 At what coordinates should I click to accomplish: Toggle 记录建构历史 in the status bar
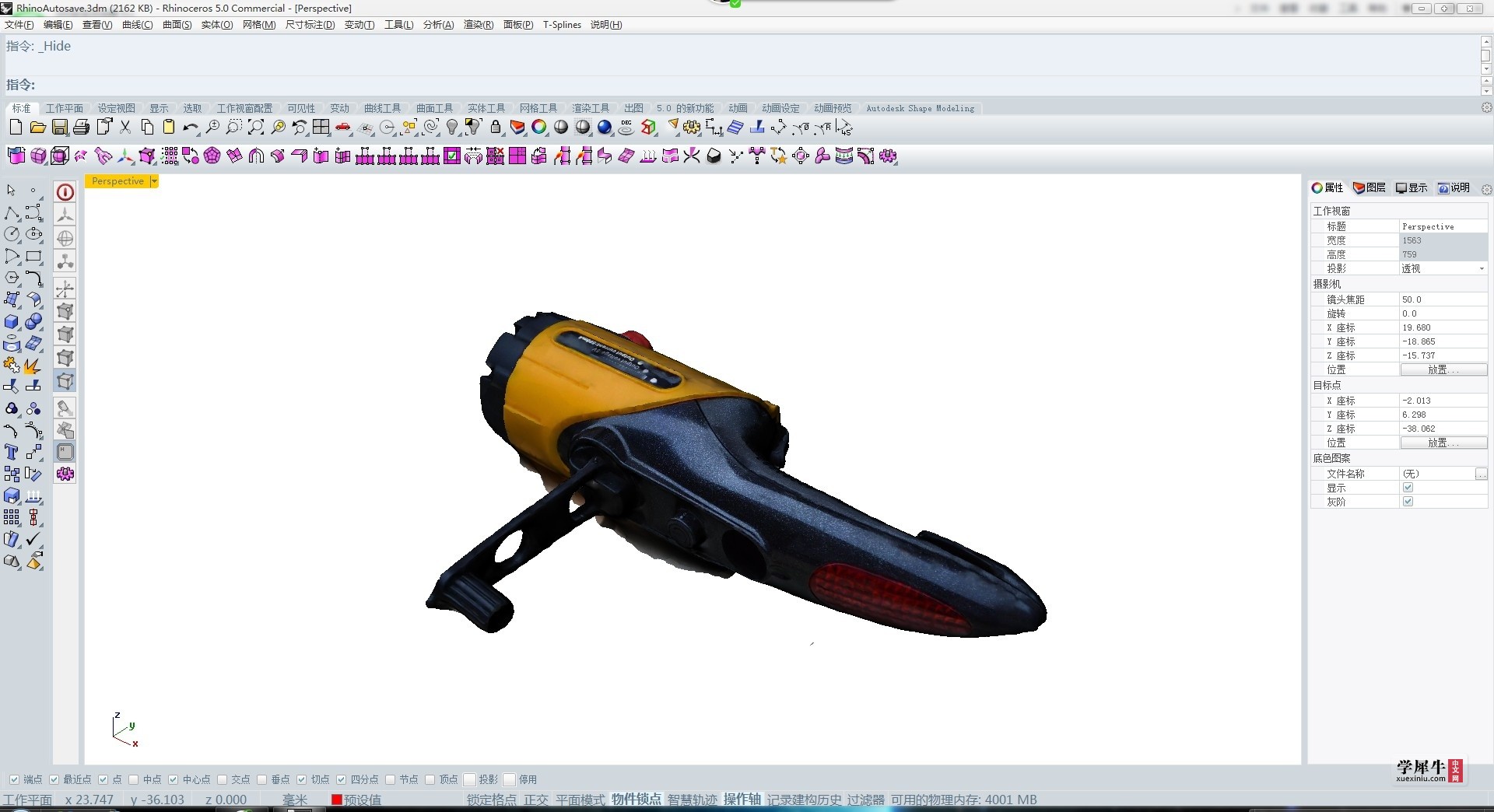point(805,800)
